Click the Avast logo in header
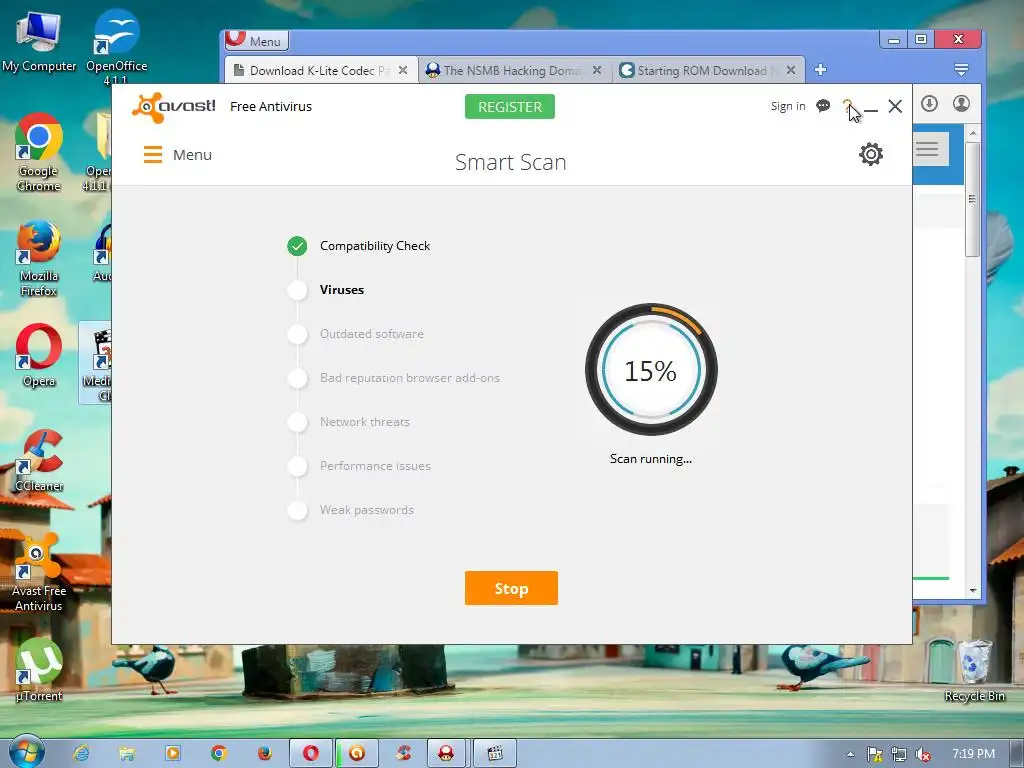Viewport: 1024px width, 768px height. pos(174,106)
